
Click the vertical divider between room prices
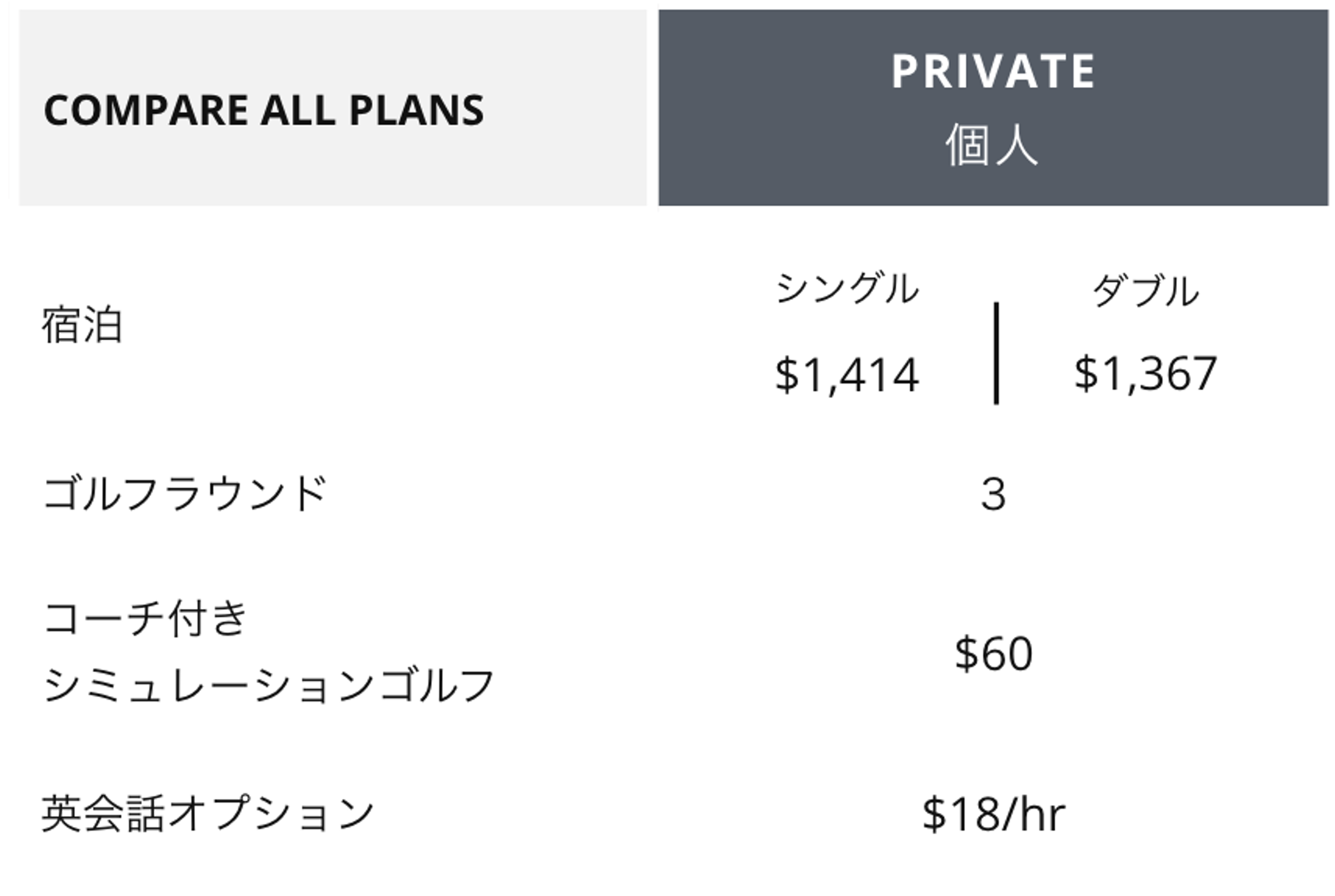point(996,353)
